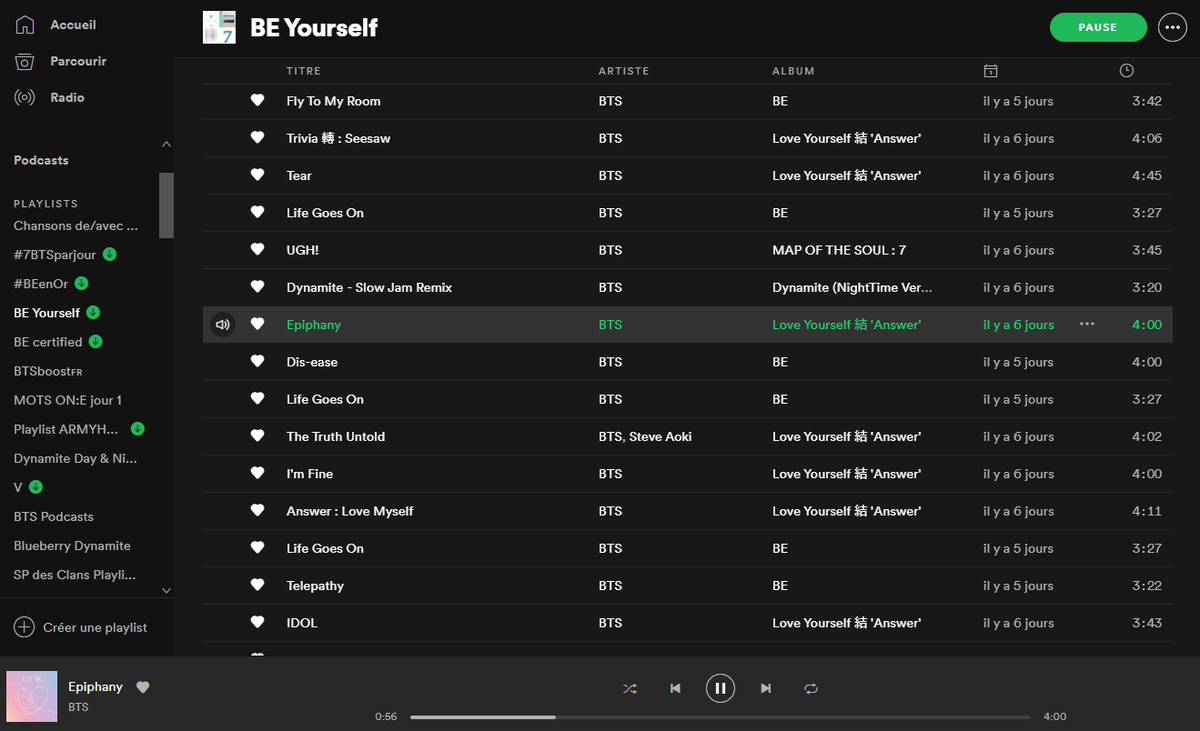Seek within the playback progress bar

tap(720, 717)
